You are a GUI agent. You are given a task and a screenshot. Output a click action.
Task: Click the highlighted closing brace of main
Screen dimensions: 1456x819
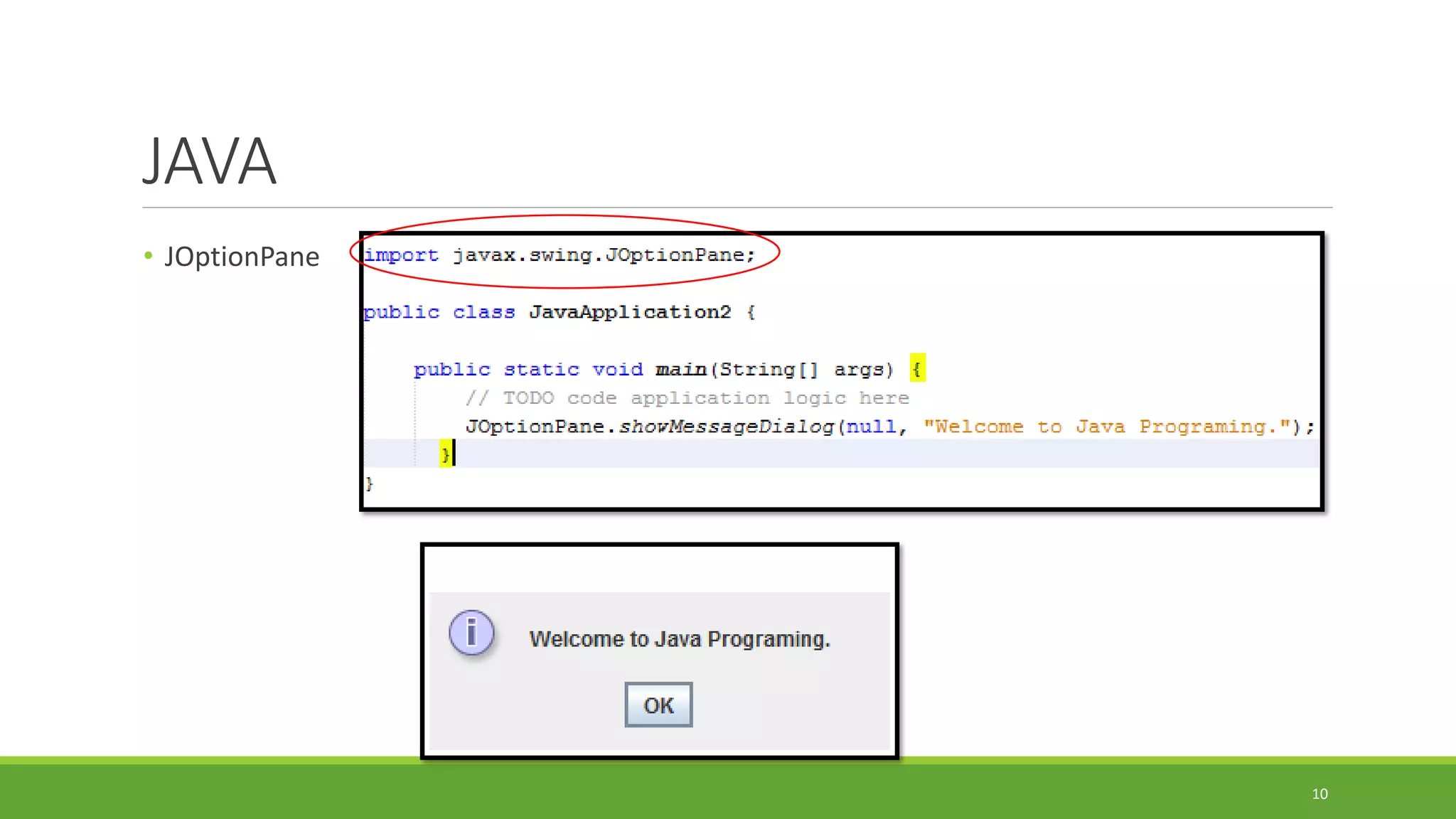446,454
